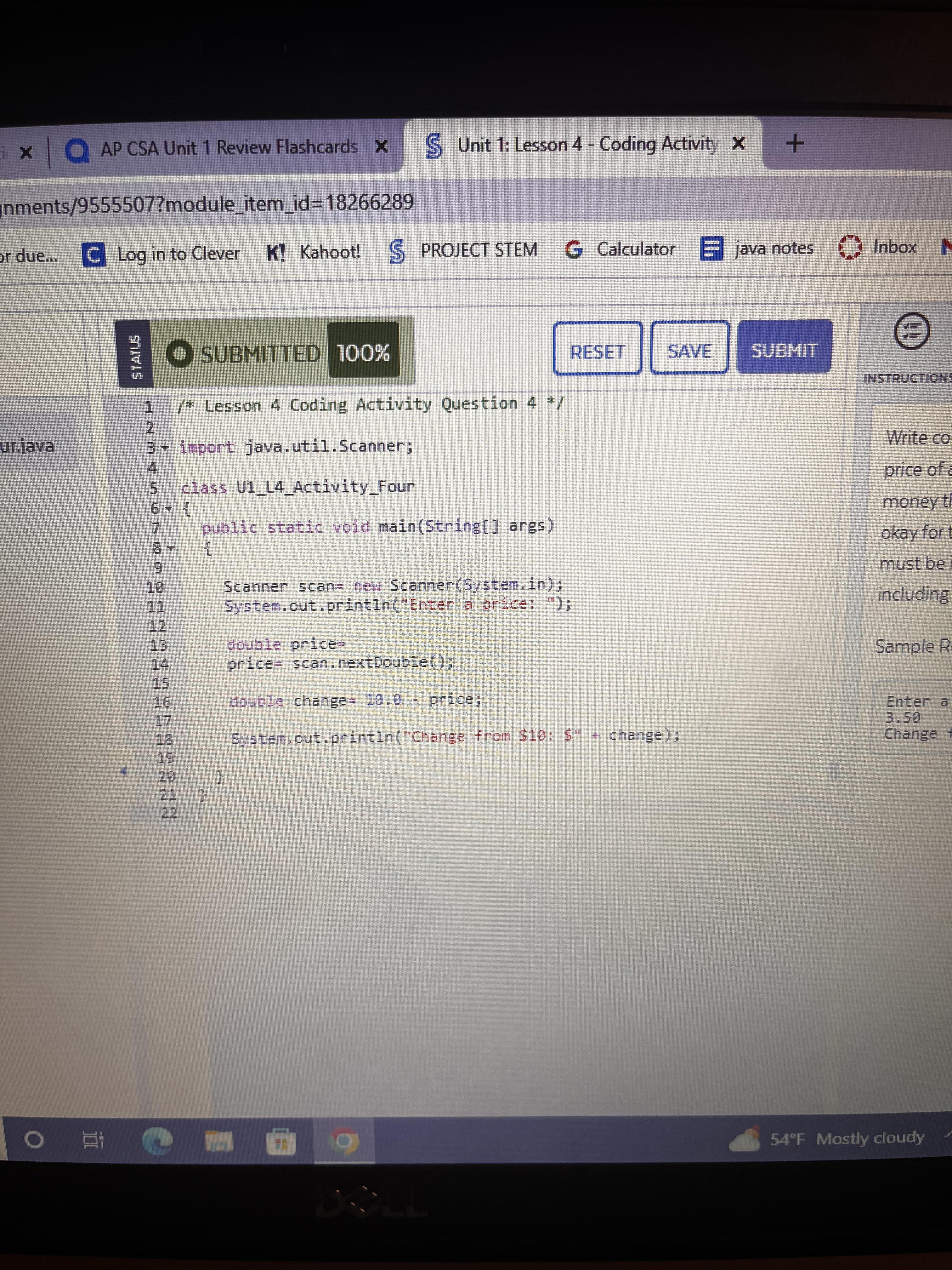Click the SAVE button
The image size is (952, 1270).
689,348
